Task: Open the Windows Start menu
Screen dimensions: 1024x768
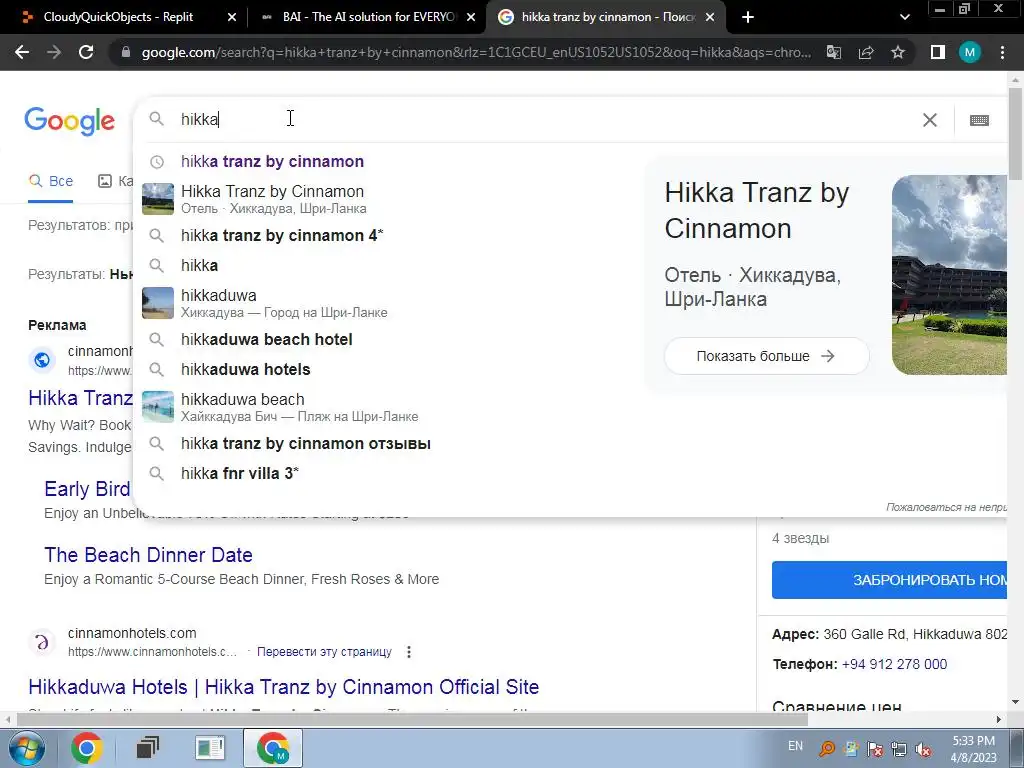Action: click(27, 748)
